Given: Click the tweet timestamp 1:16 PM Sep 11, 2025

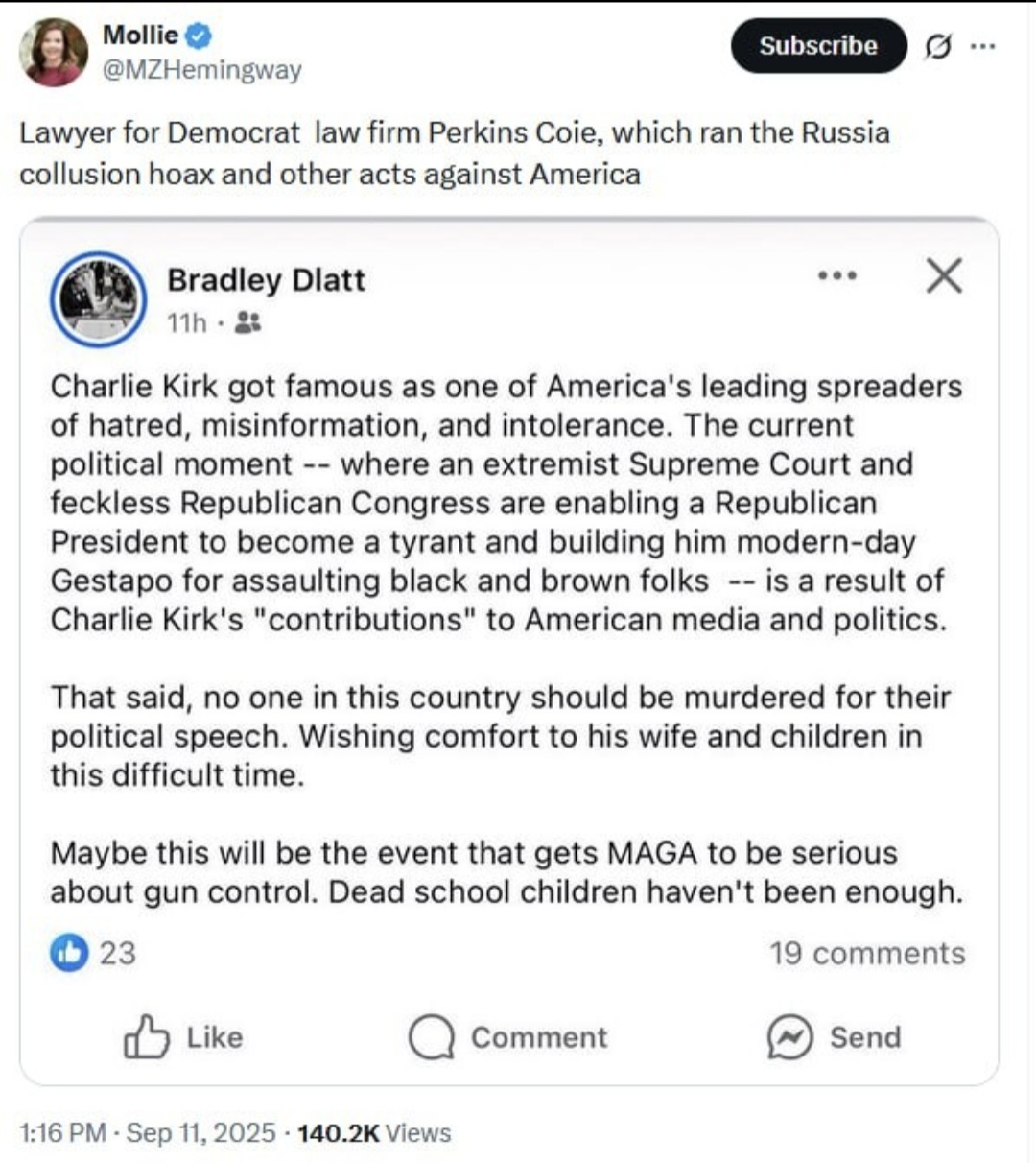Looking at the screenshot, I should (148, 1133).
